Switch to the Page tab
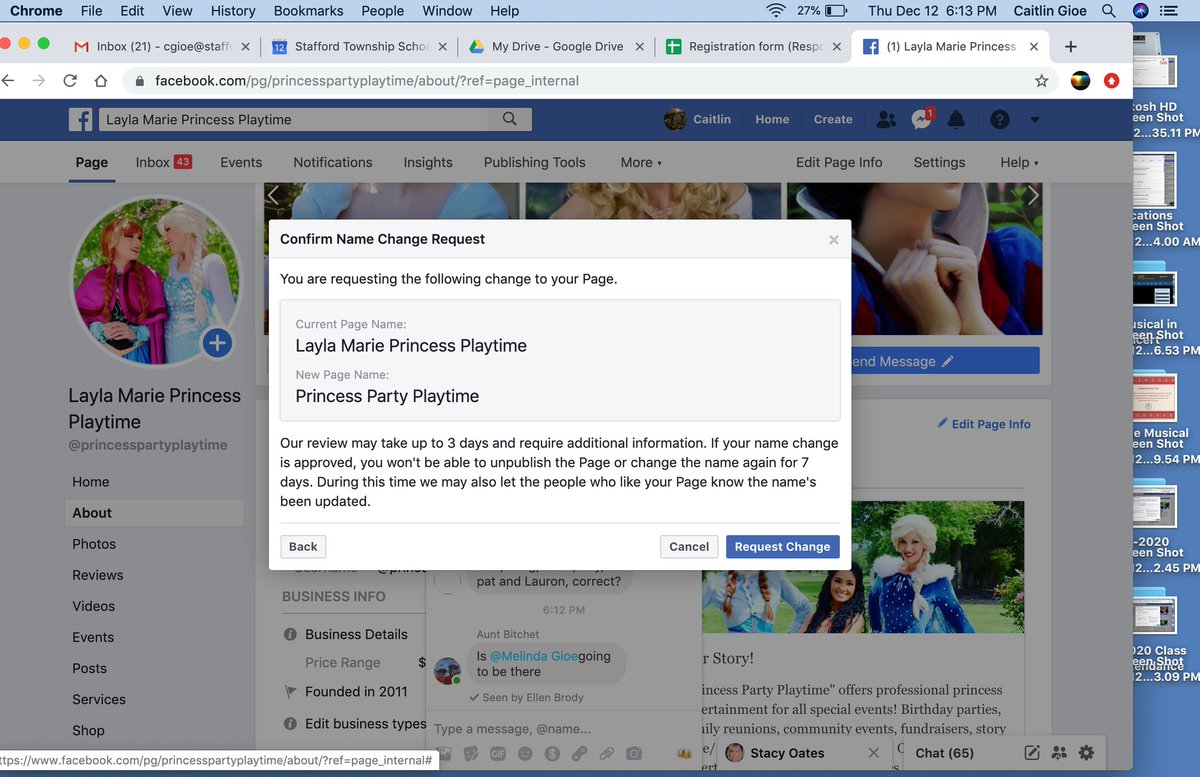 coord(92,162)
